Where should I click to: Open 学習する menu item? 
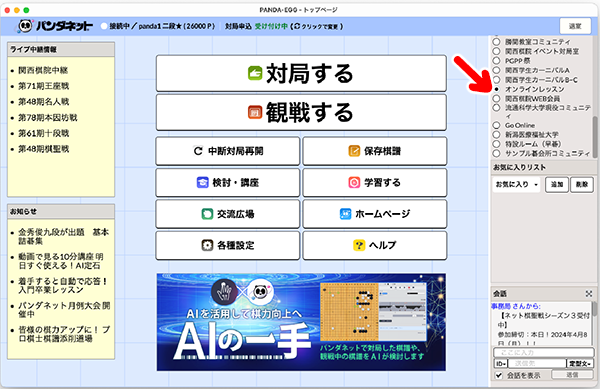[375, 182]
